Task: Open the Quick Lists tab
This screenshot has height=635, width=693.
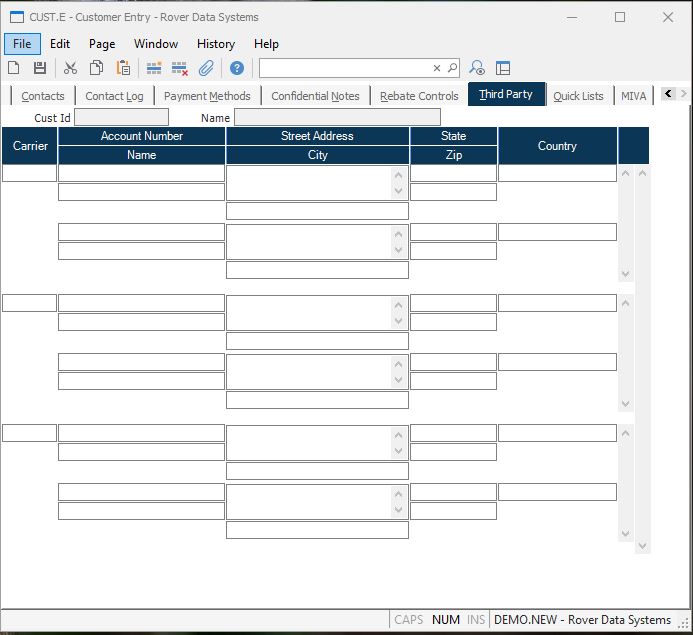Action: (x=578, y=96)
